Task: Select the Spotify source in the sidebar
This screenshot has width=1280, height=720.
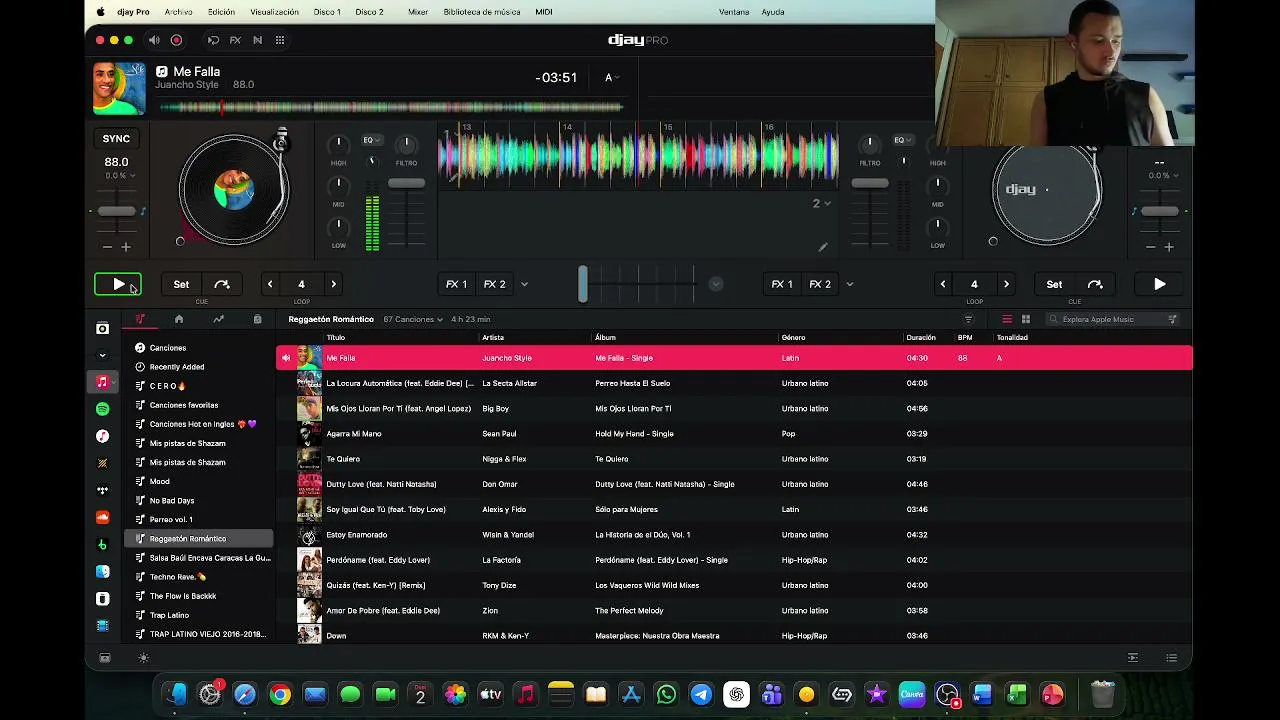Action: click(x=102, y=409)
